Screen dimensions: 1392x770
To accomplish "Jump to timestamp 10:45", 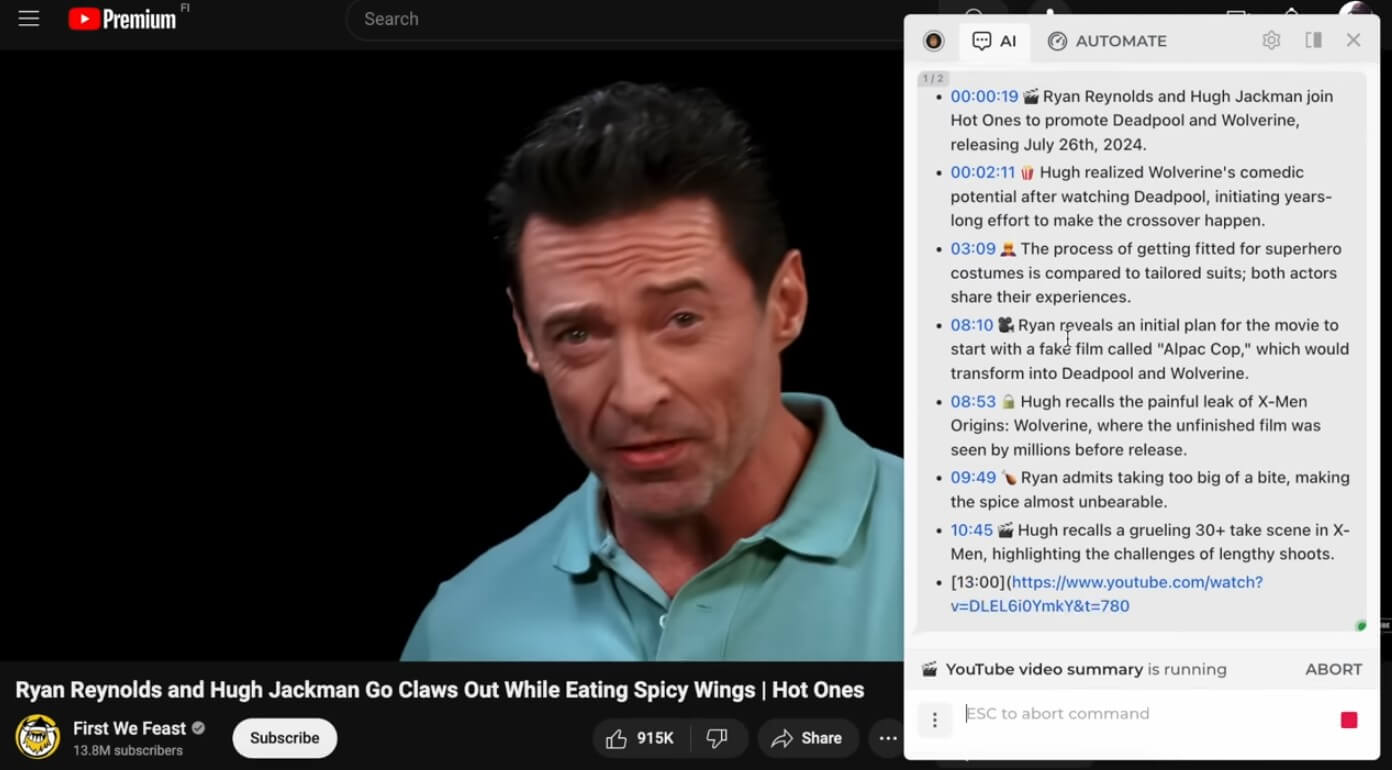I will click(x=972, y=530).
